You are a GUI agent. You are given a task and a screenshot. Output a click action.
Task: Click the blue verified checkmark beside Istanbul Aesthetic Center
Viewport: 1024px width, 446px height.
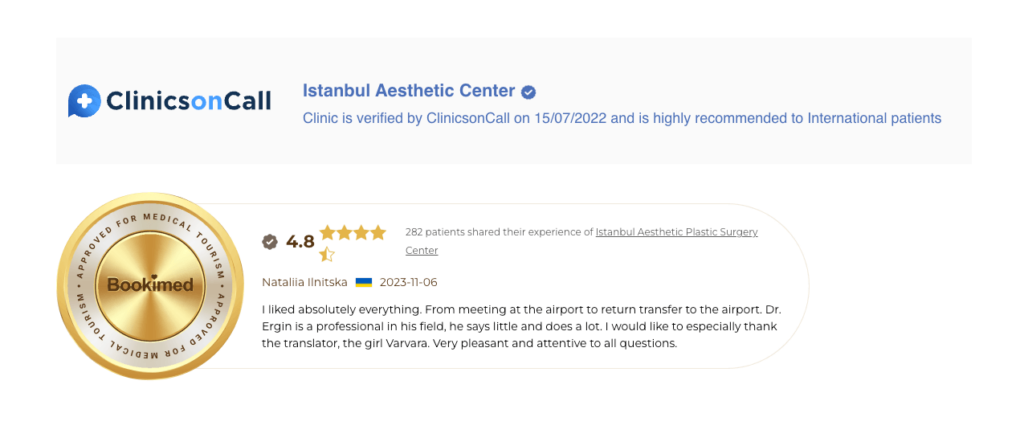528,92
